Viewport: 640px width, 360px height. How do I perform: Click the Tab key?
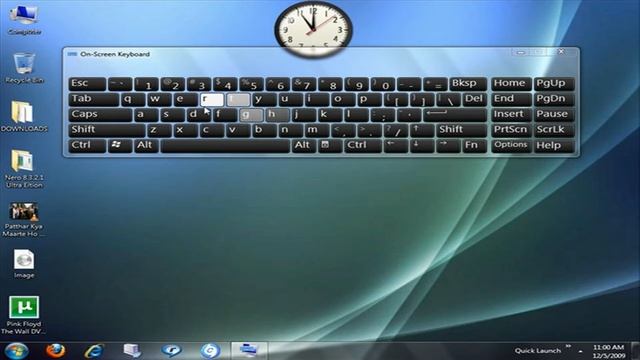click(x=94, y=99)
